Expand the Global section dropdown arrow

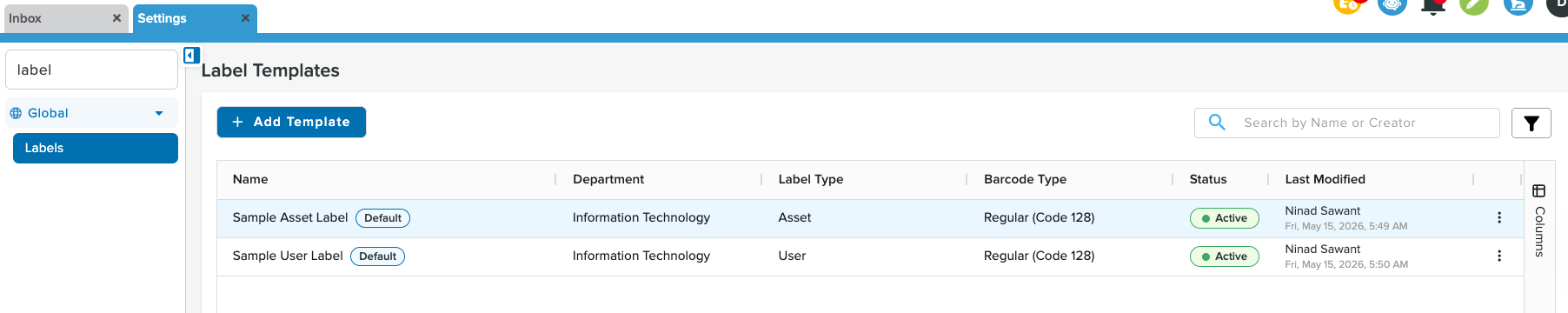point(159,114)
